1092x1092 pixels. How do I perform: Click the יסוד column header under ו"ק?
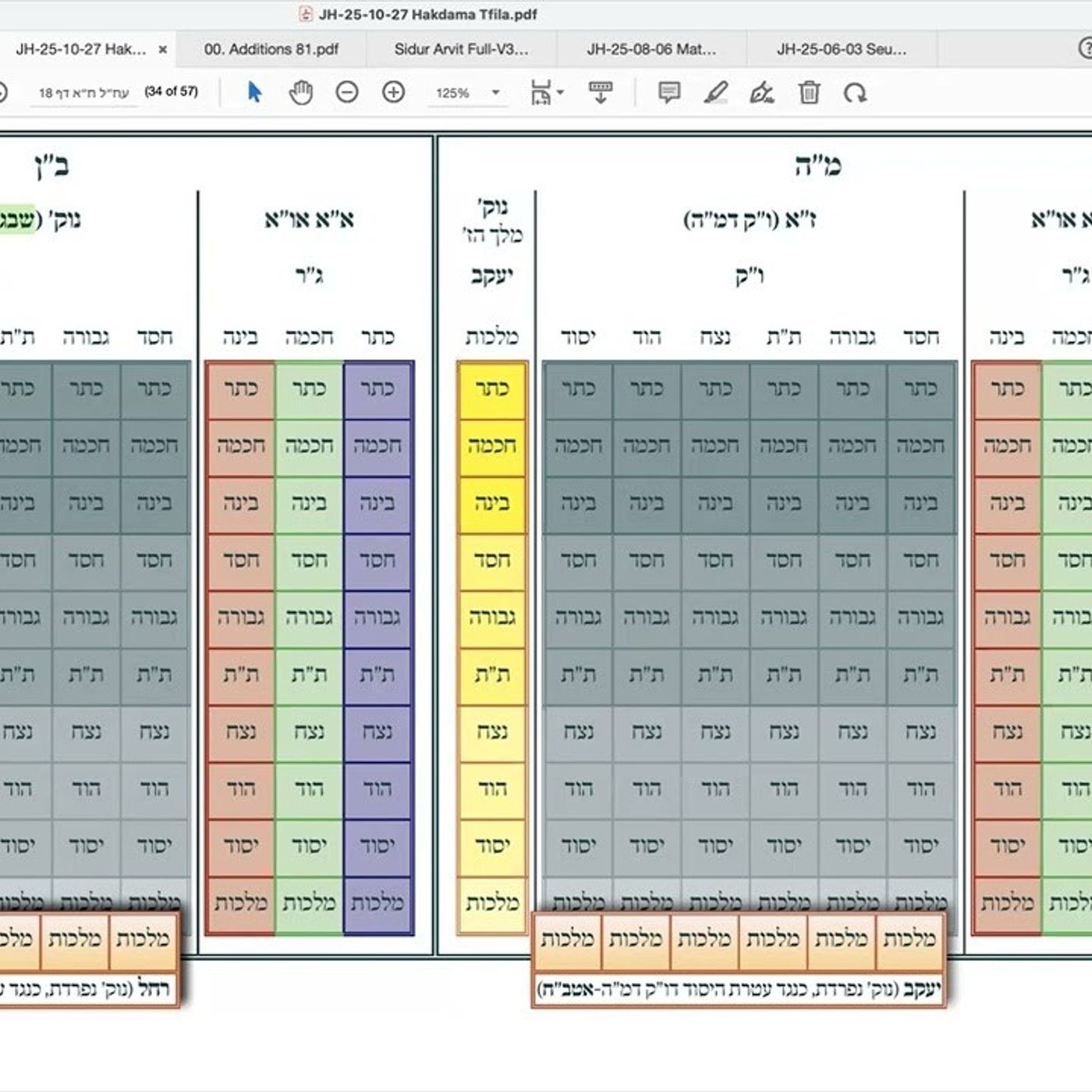click(x=578, y=338)
